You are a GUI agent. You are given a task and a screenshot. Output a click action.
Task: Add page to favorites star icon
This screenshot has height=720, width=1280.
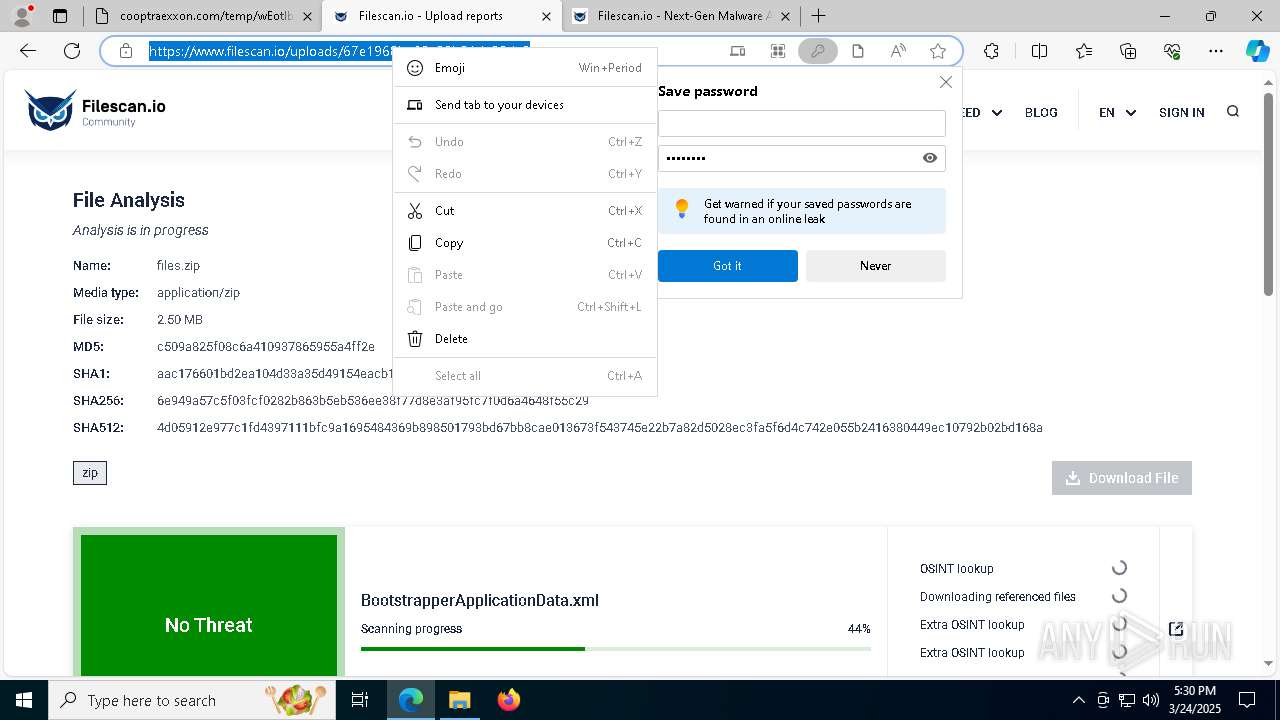pyautogui.click(x=938, y=51)
